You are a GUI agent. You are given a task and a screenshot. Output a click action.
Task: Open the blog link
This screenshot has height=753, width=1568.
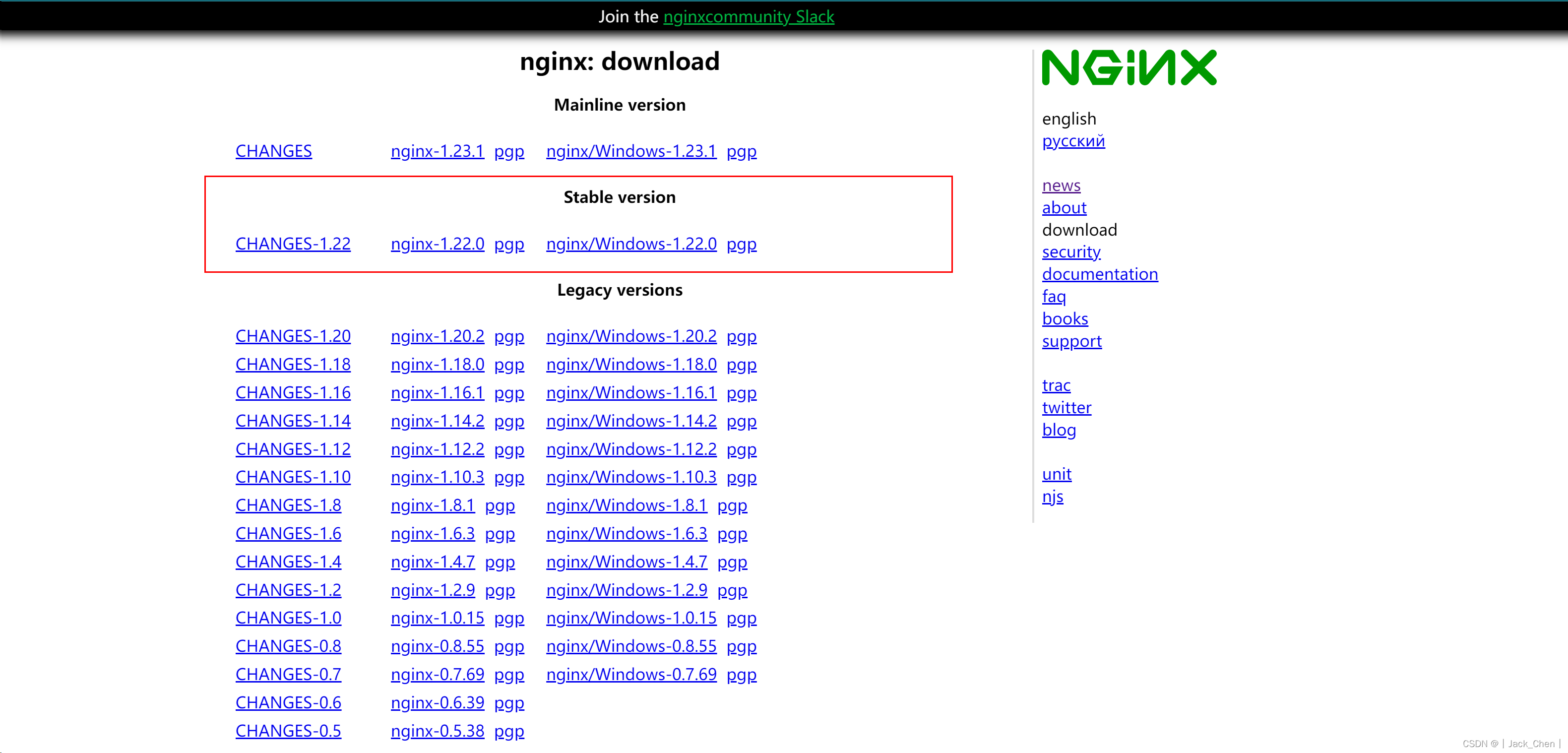1059,430
